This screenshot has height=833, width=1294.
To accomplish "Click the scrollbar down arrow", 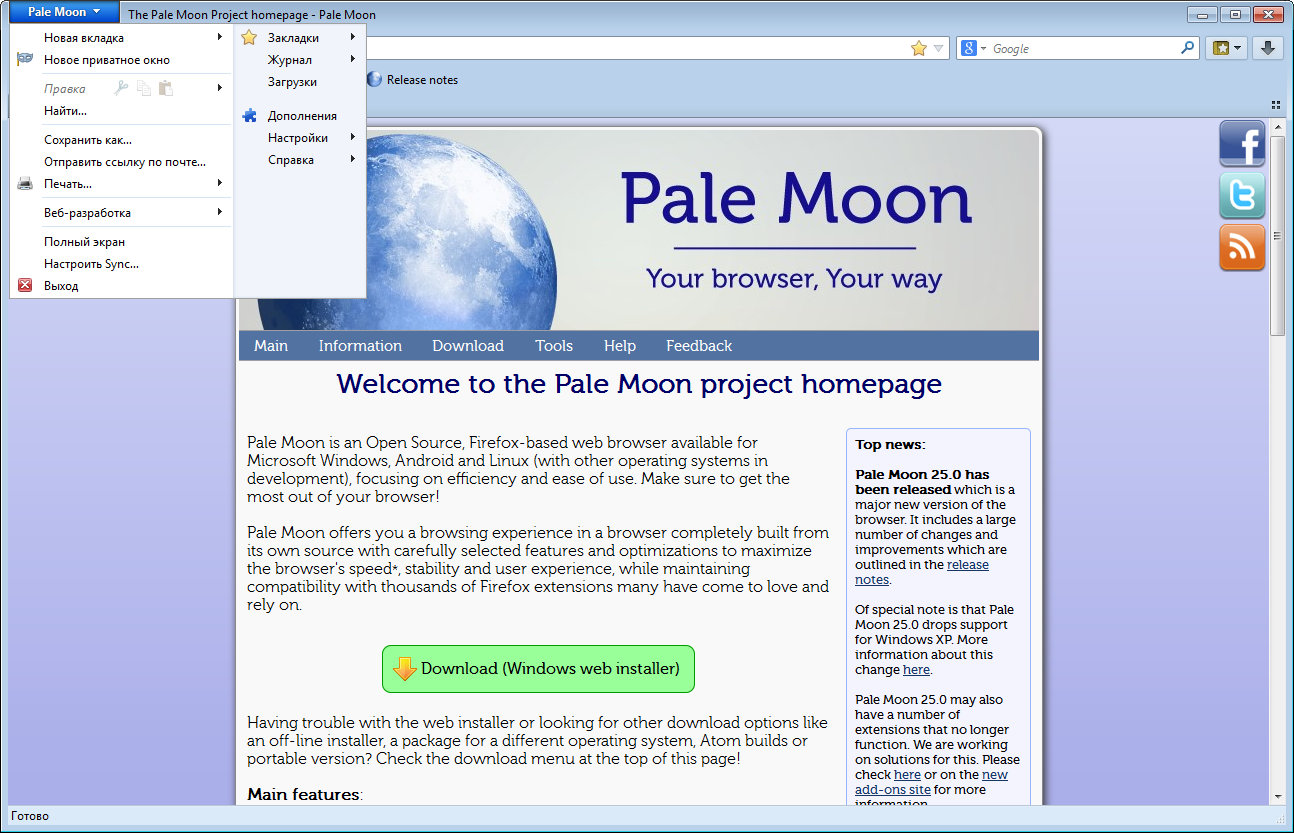I will 1277,796.
